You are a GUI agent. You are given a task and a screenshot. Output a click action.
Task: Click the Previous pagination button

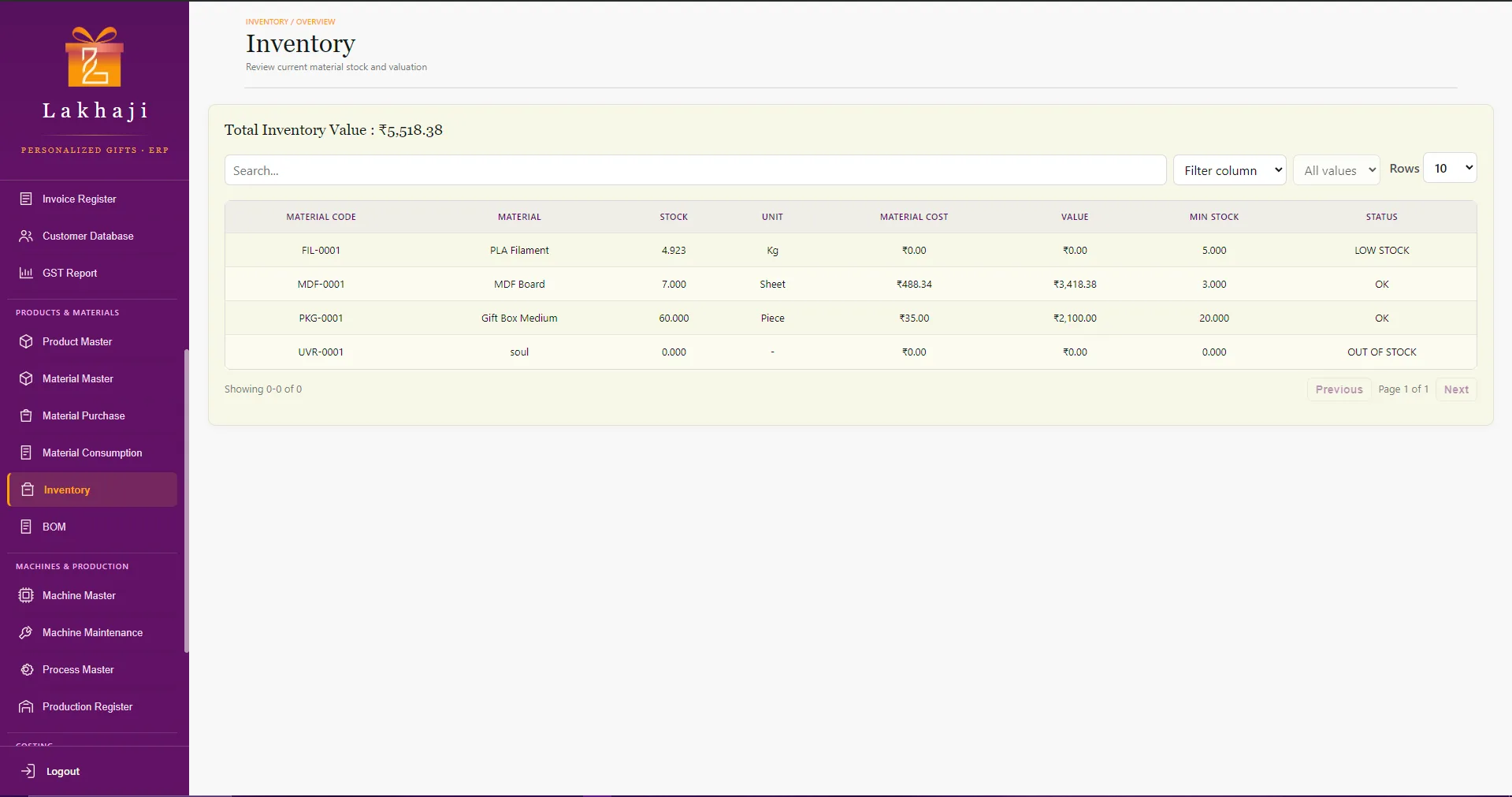(x=1339, y=389)
